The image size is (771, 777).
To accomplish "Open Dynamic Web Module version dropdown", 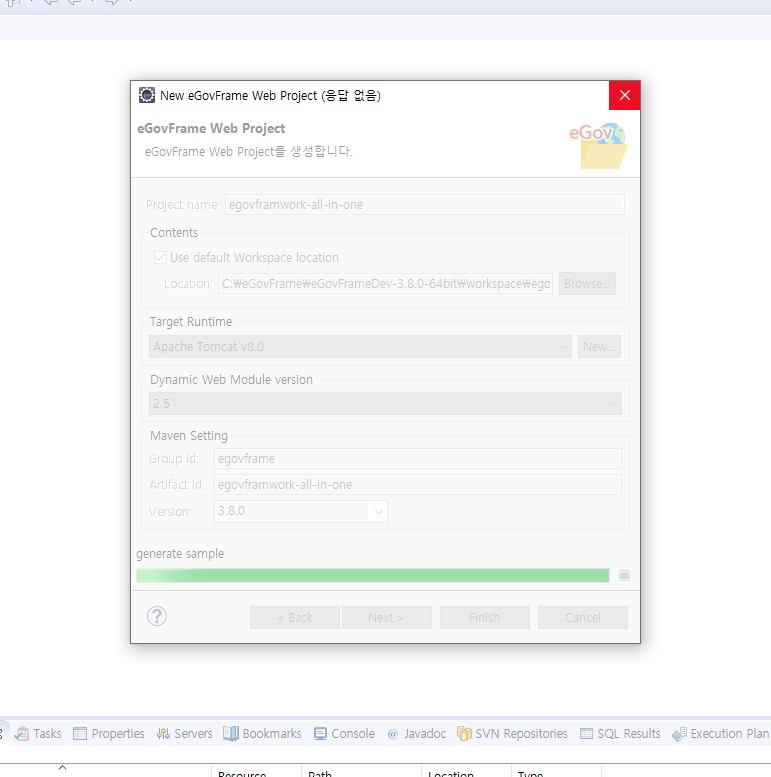I will click(385, 403).
